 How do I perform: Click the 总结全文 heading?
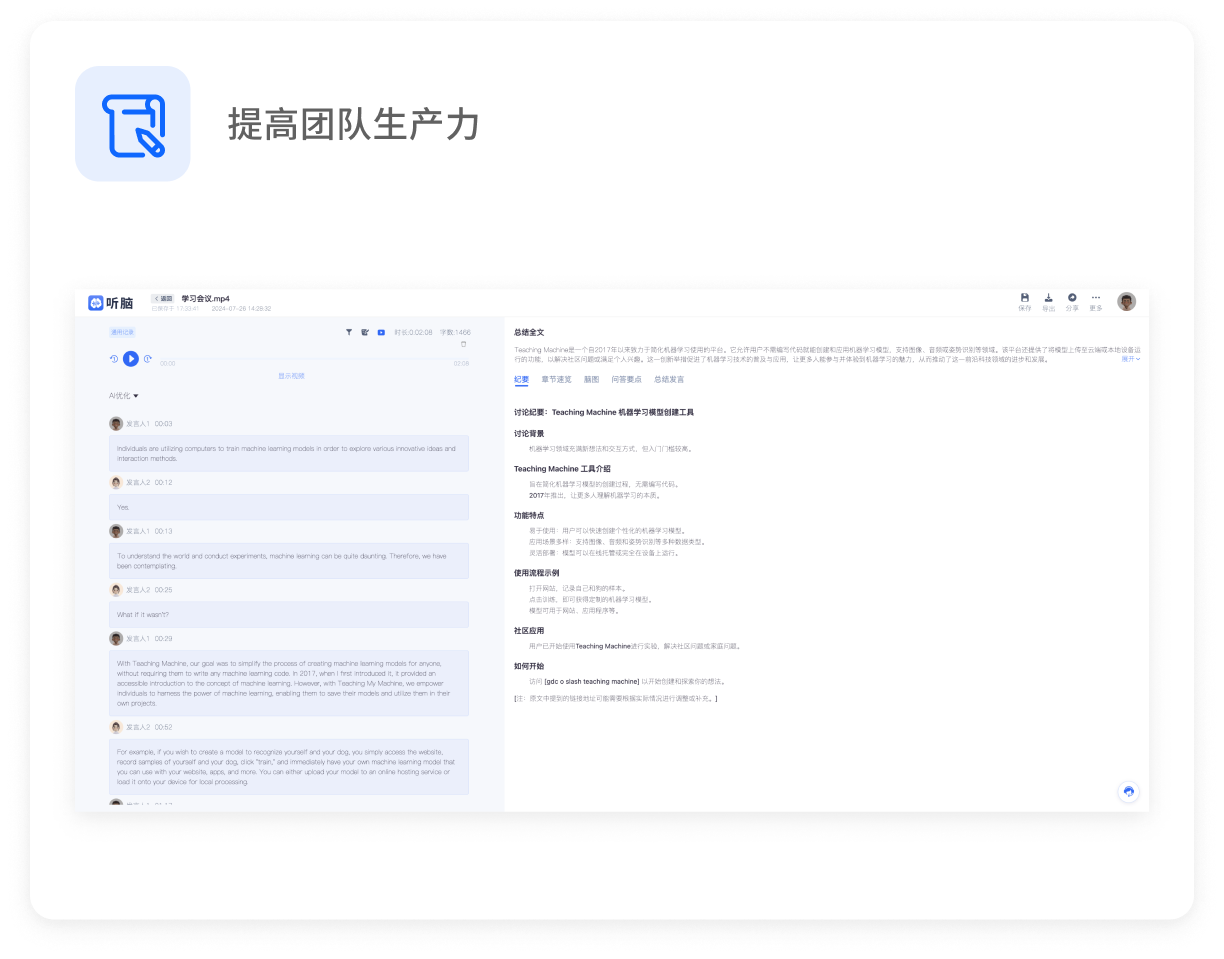pos(529,332)
